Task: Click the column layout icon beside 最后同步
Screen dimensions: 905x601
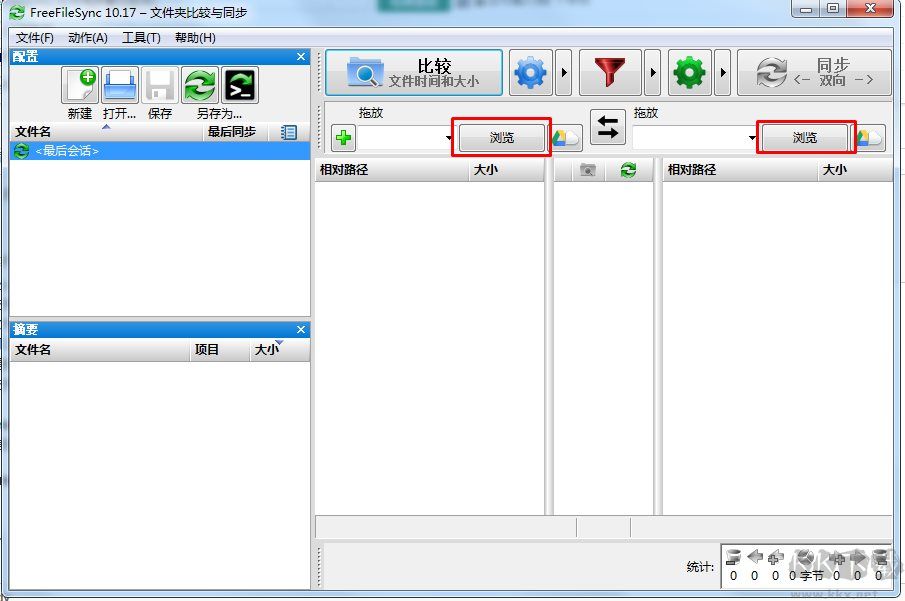Action: pos(288,132)
